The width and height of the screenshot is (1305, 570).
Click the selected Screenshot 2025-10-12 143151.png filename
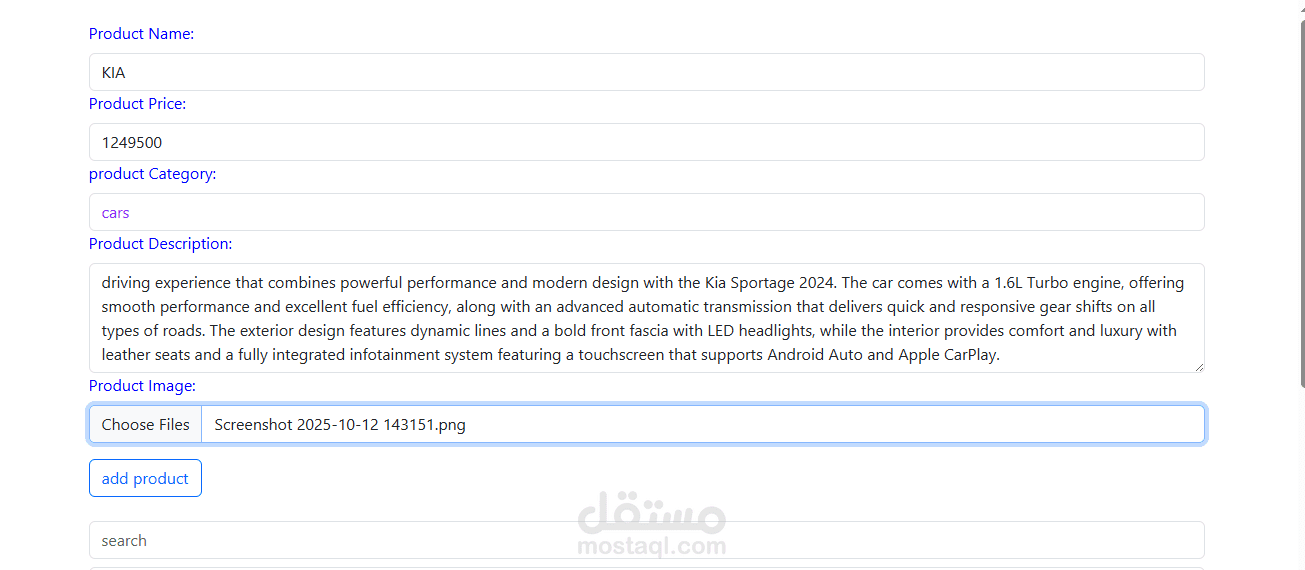click(340, 424)
